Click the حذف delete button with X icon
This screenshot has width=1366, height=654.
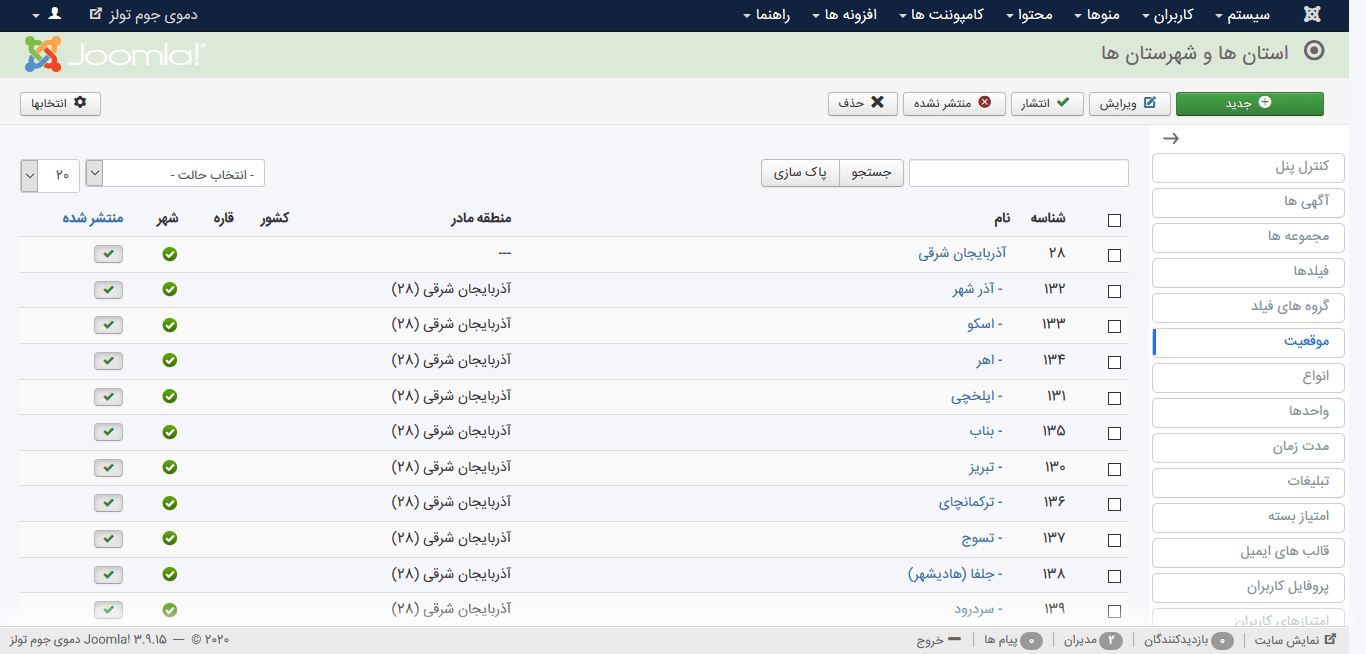pyautogui.click(x=862, y=103)
